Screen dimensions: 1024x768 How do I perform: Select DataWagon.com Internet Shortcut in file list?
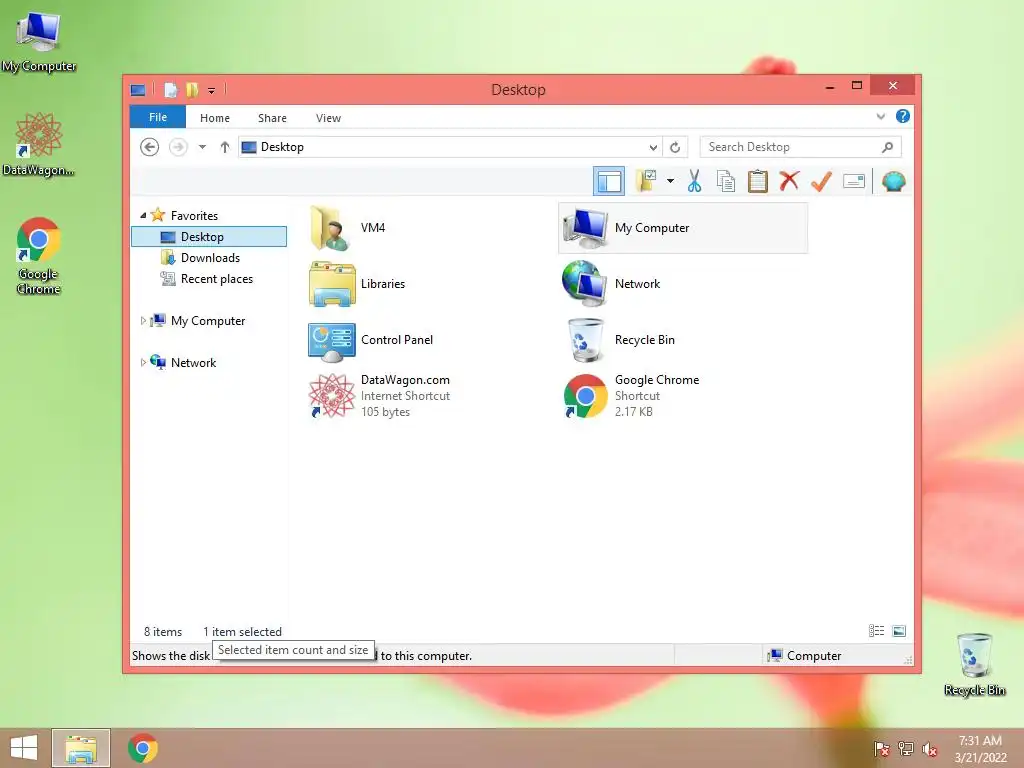pos(379,396)
